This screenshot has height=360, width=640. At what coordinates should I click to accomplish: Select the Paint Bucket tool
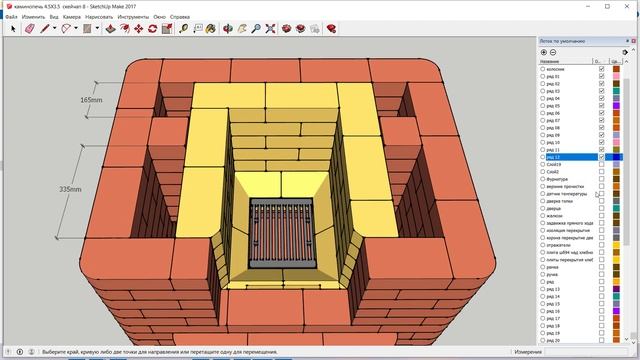coord(211,29)
